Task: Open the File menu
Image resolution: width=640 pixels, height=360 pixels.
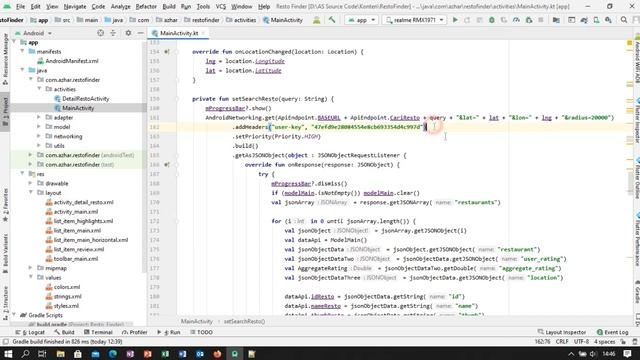Action: coord(20,7)
